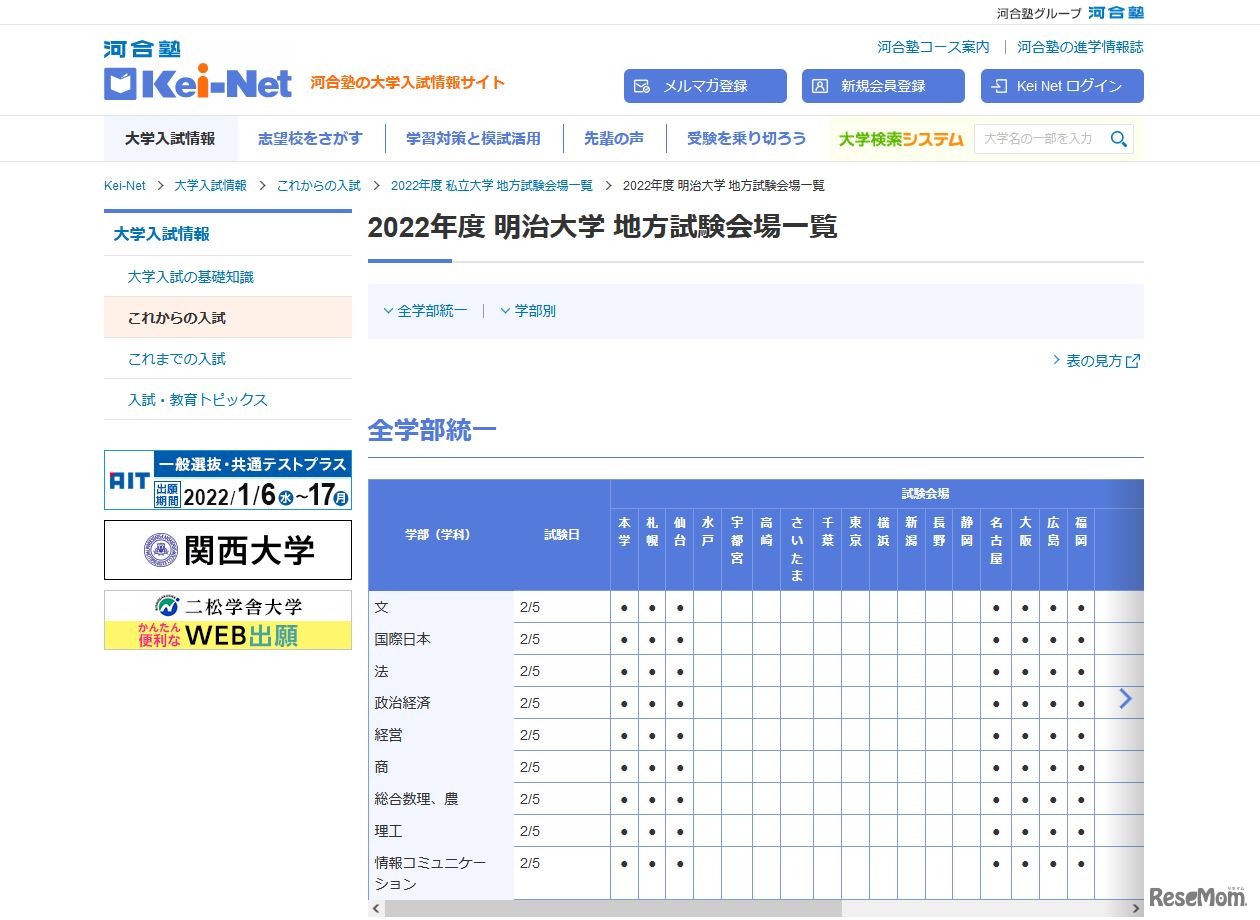This screenshot has width=1260, height=920.
Task: Switch to the 志望校をさがす tab
Action: click(310, 139)
